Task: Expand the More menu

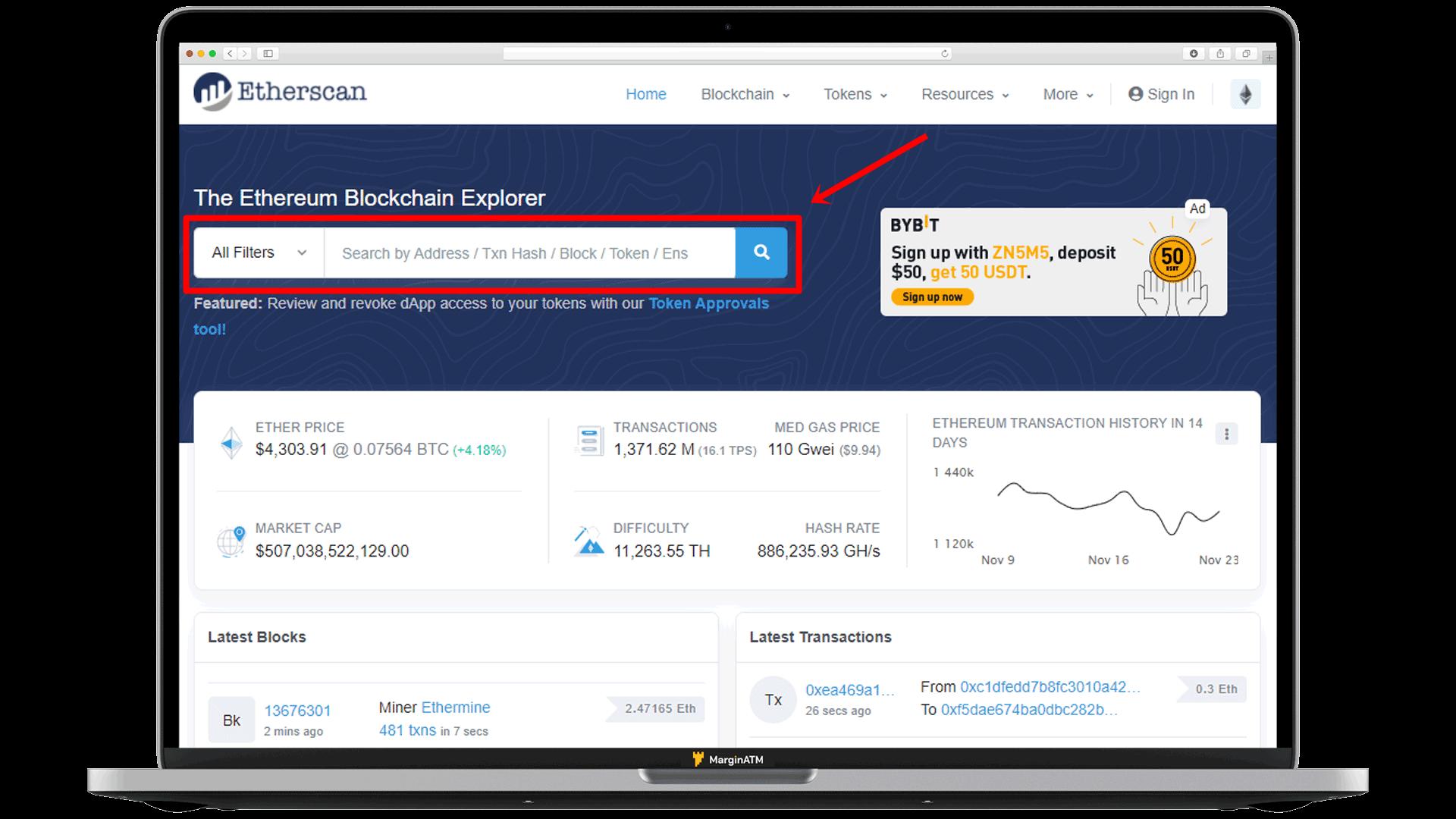Action: 1068,94
